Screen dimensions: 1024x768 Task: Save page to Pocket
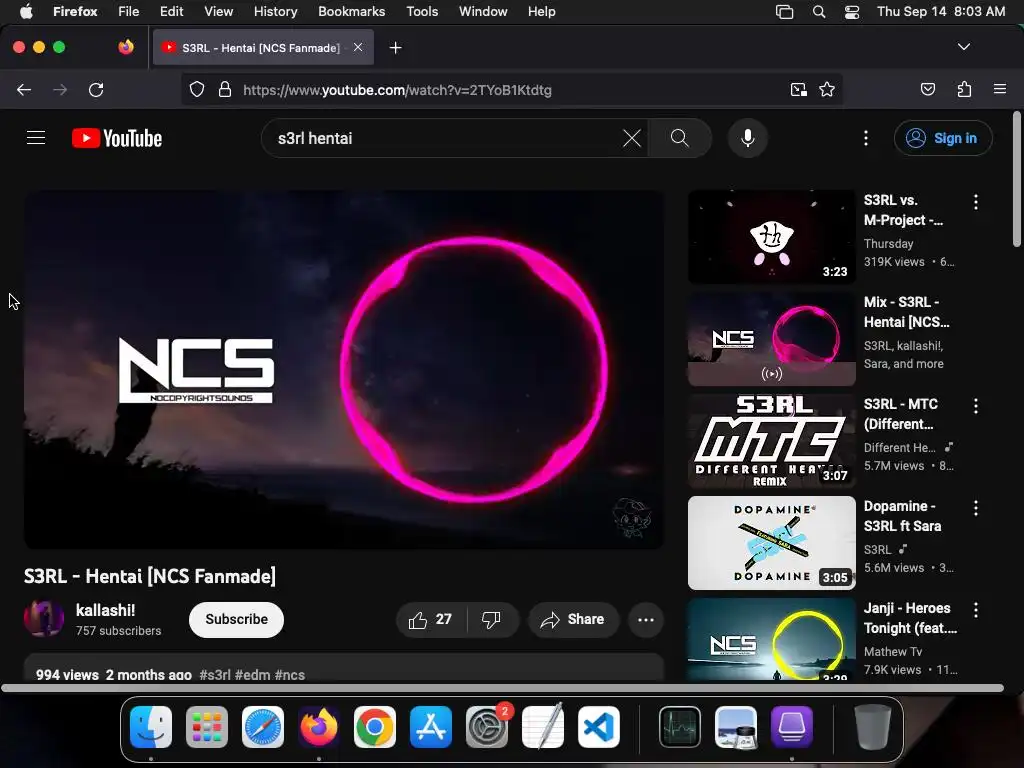pos(927,89)
